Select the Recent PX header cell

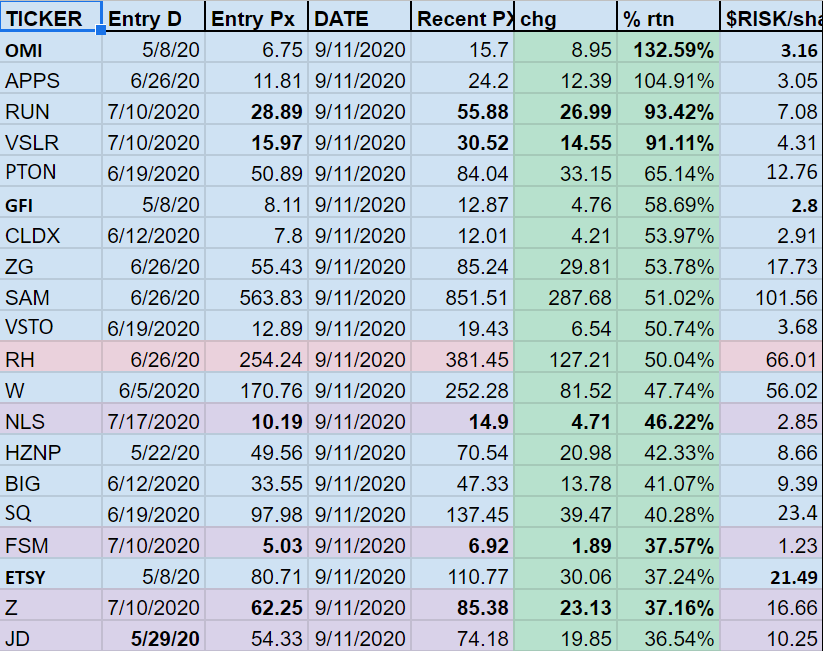[462, 17]
